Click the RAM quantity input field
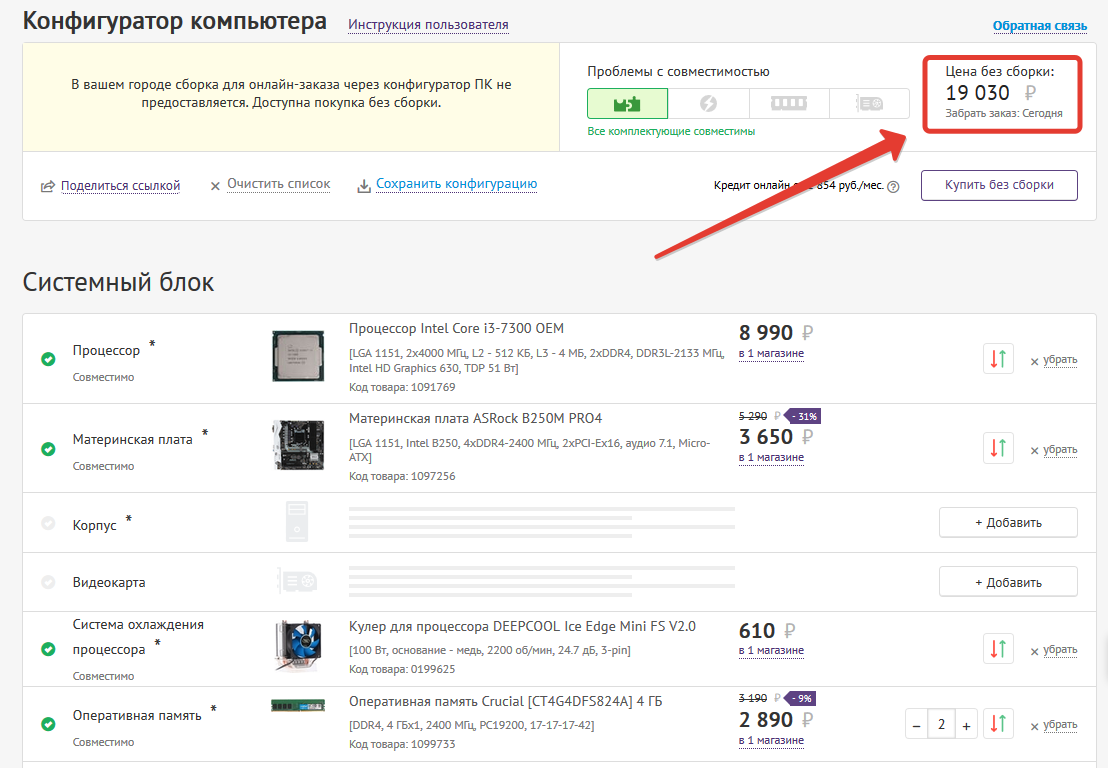This screenshot has height=768, width=1108. pyautogui.click(x=941, y=725)
